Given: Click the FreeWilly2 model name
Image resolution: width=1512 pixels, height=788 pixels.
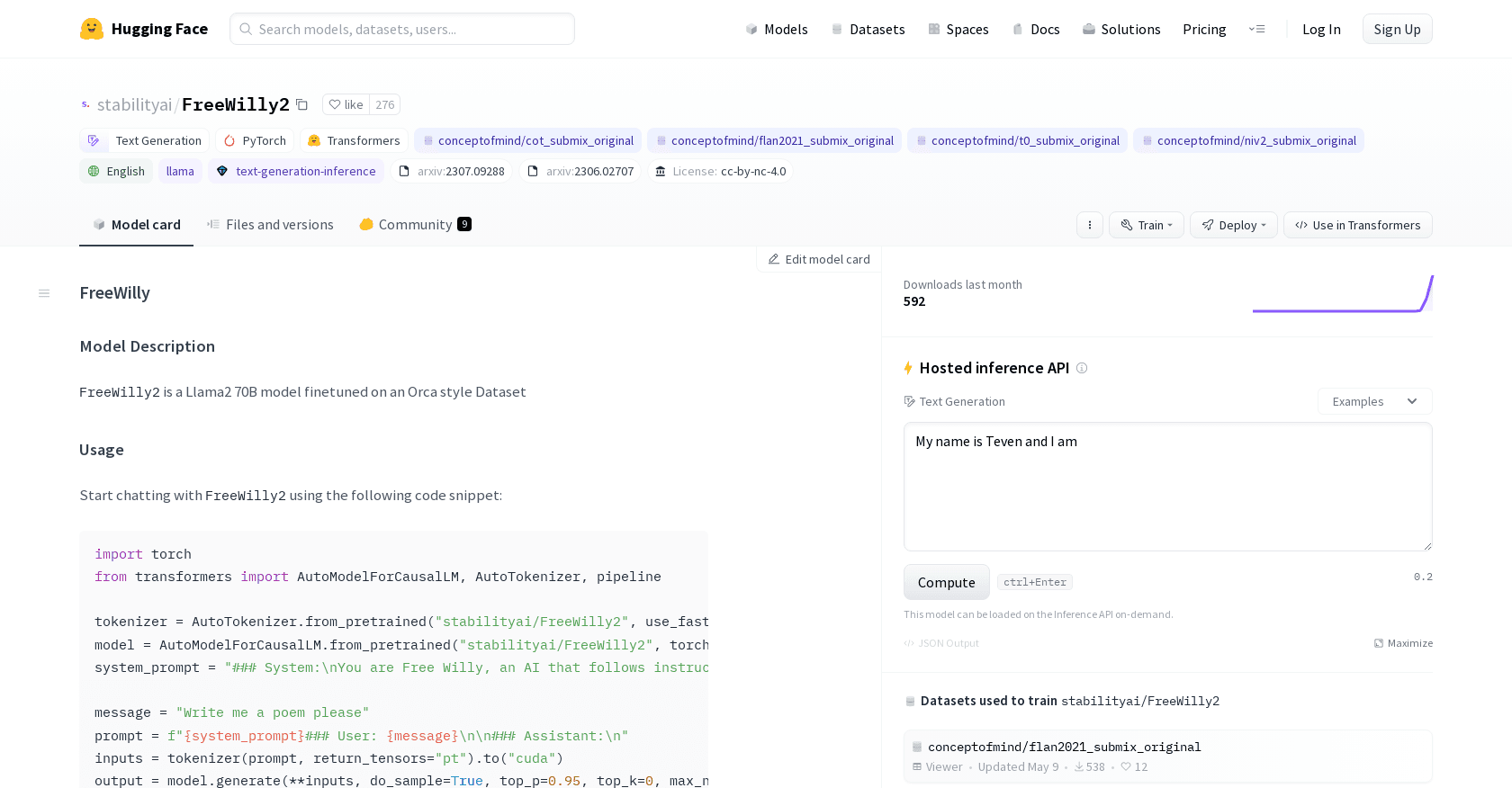Looking at the screenshot, I should (236, 105).
